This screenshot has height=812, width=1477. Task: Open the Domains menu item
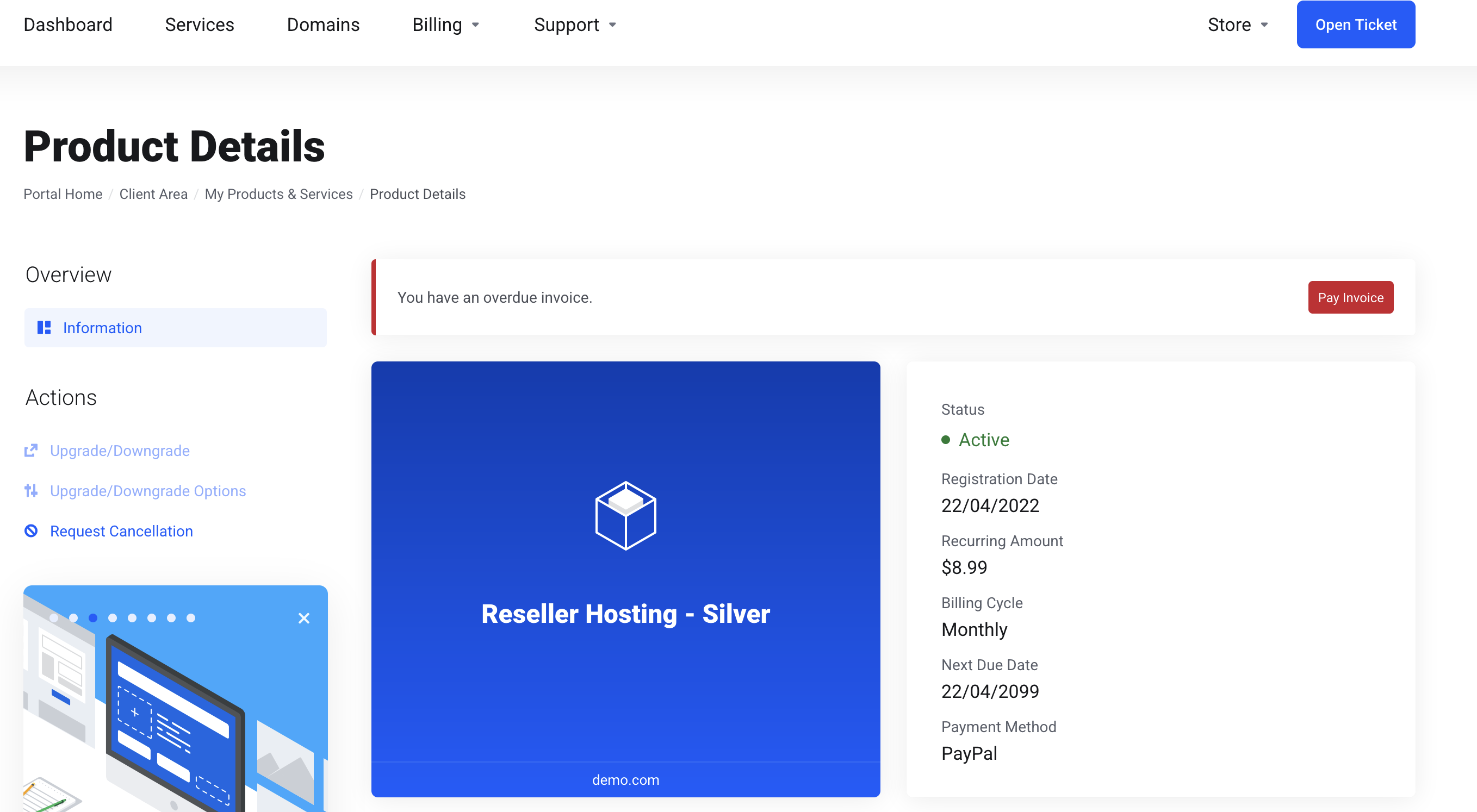click(x=323, y=24)
